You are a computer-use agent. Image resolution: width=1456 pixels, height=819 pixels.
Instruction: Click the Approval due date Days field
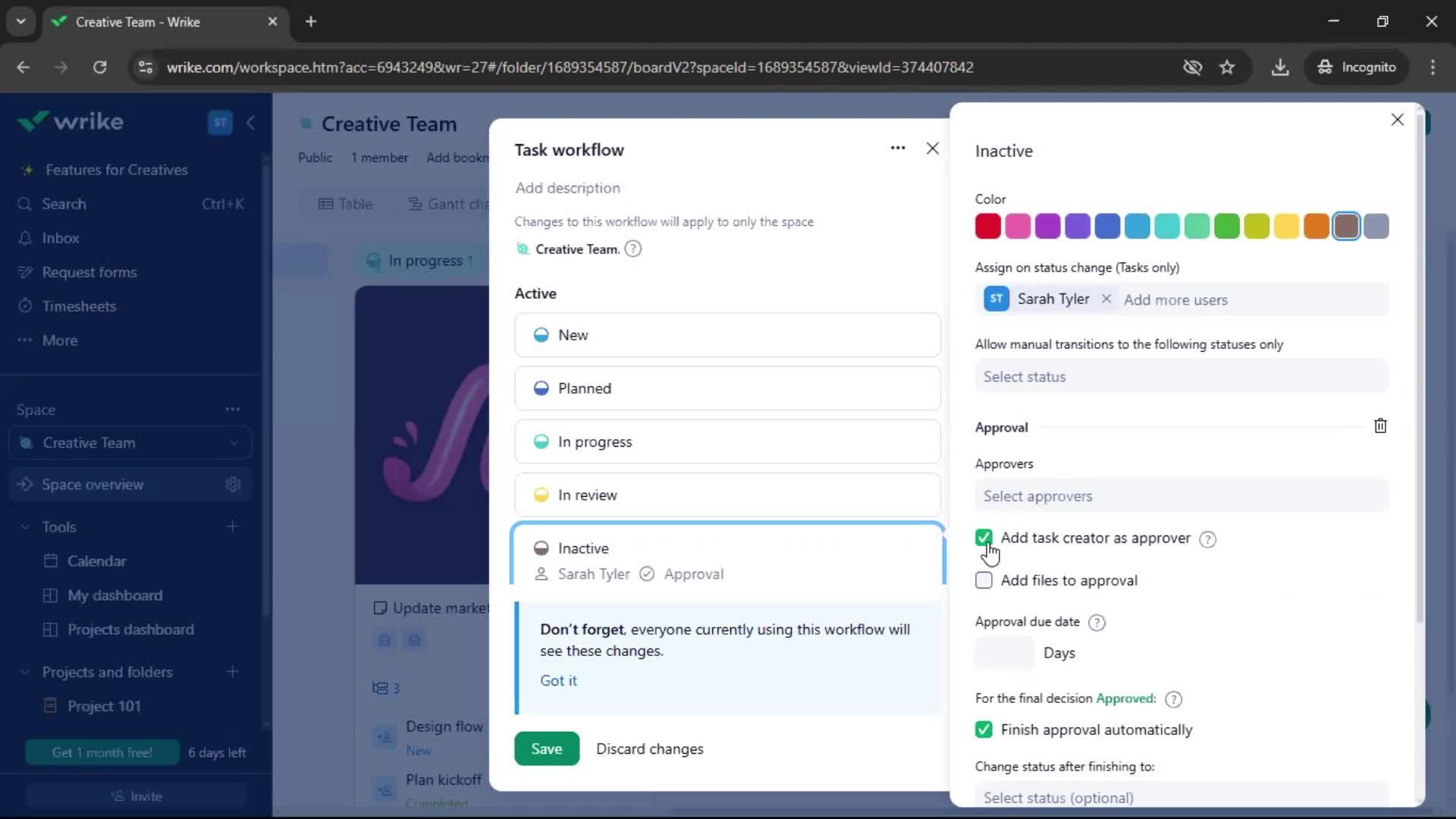click(1004, 653)
